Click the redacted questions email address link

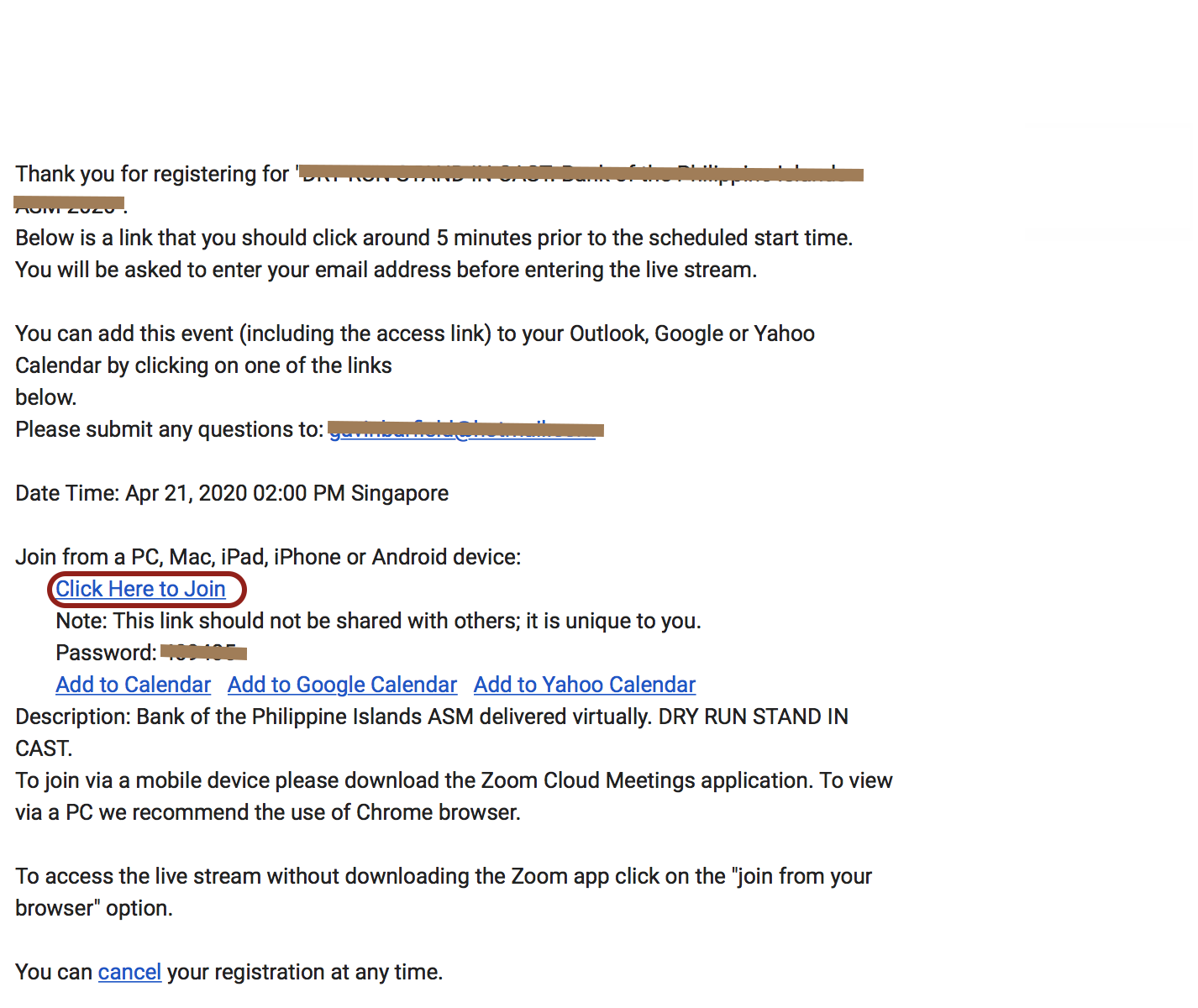(465, 429)
